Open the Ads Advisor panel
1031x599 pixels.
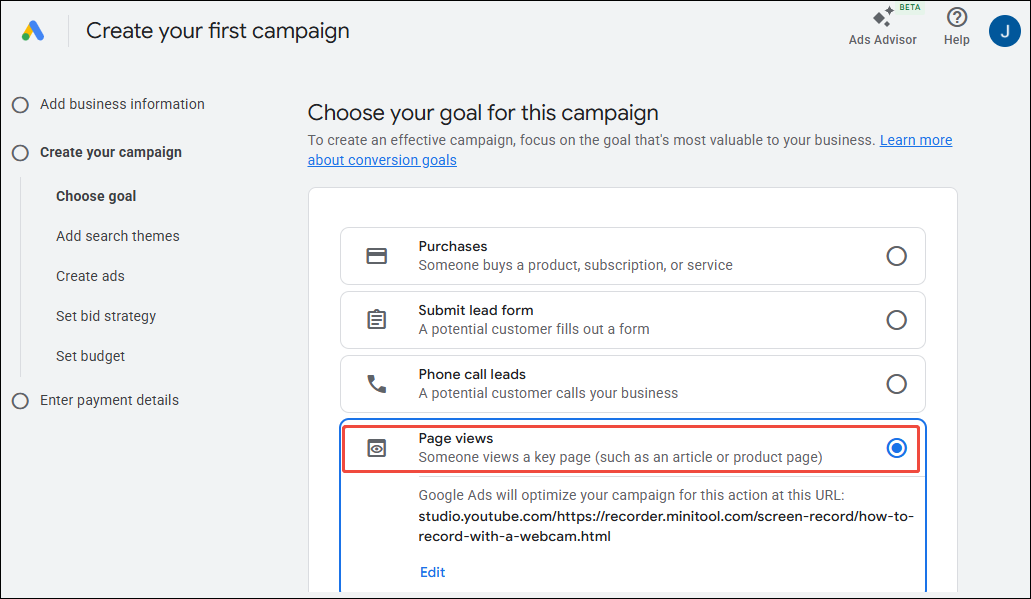tap(883, 25)
